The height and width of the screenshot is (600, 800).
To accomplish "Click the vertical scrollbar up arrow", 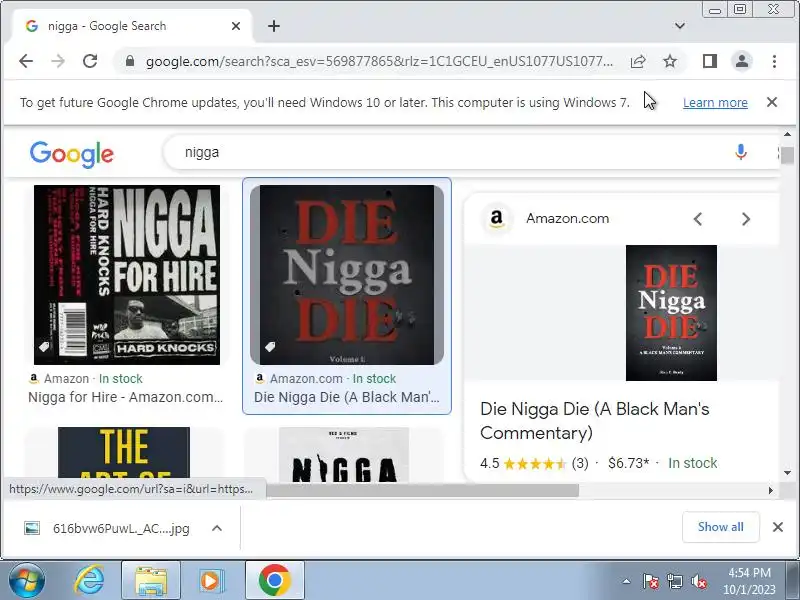I will tap(787, 134).
